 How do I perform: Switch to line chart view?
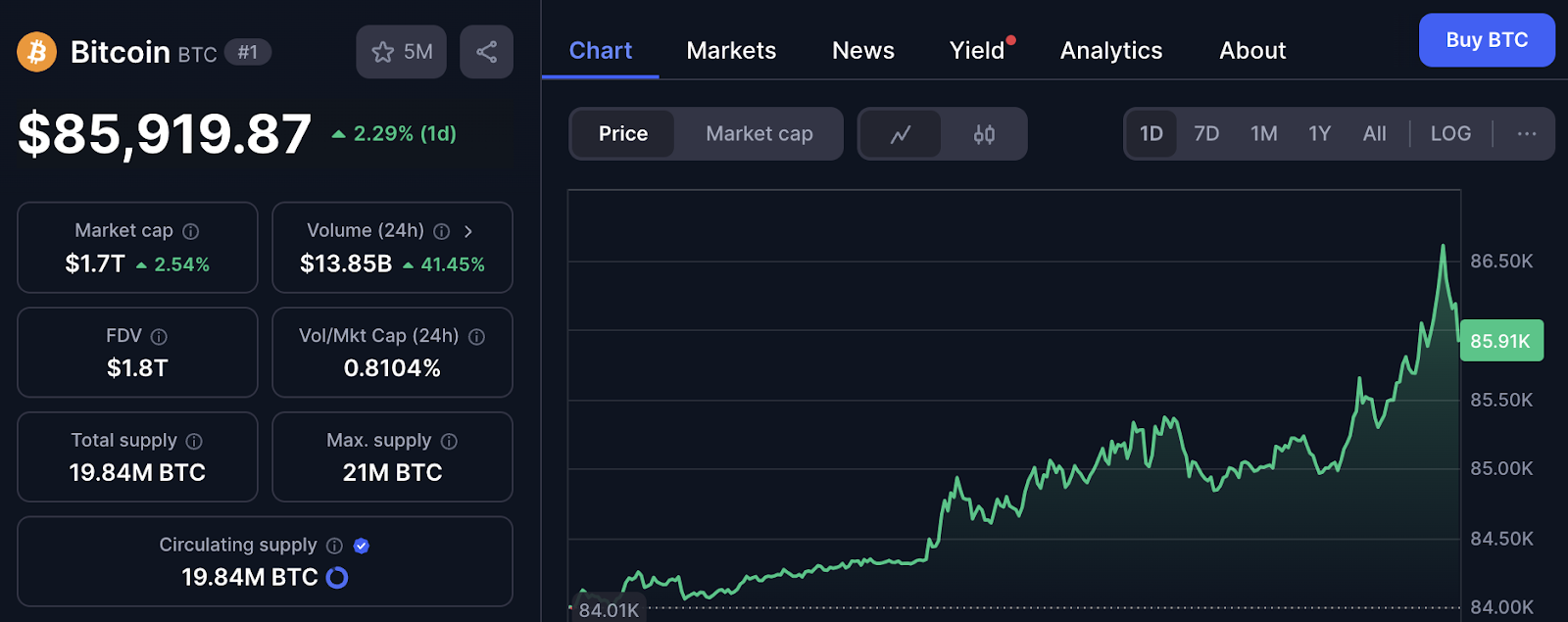[x=901, y=134]
